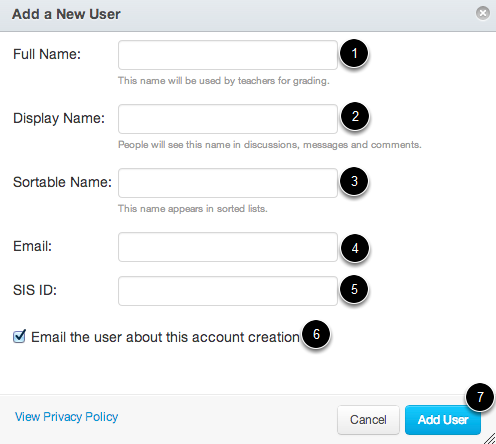This screenshot has width=496, height=444.
Task: Click the number 2 callout marker
Action: (355, 116)
